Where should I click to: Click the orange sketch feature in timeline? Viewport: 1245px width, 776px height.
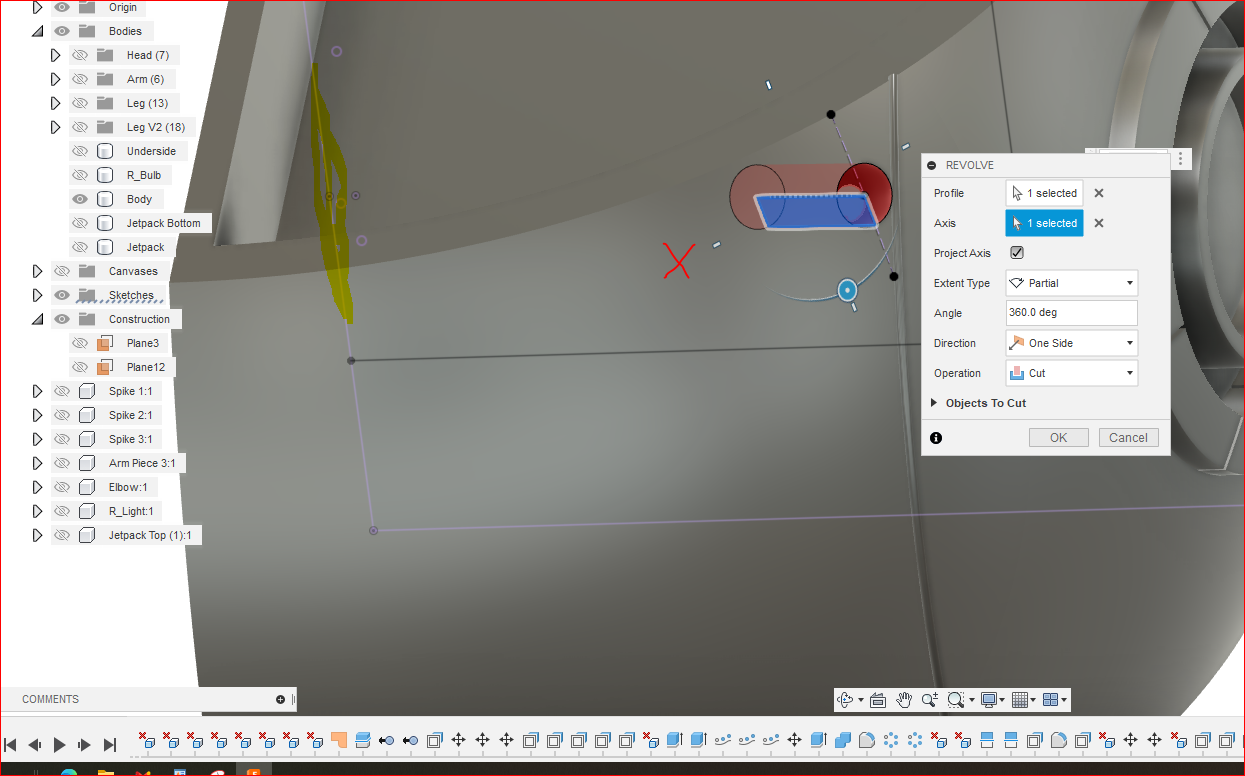tap(338, 740)
